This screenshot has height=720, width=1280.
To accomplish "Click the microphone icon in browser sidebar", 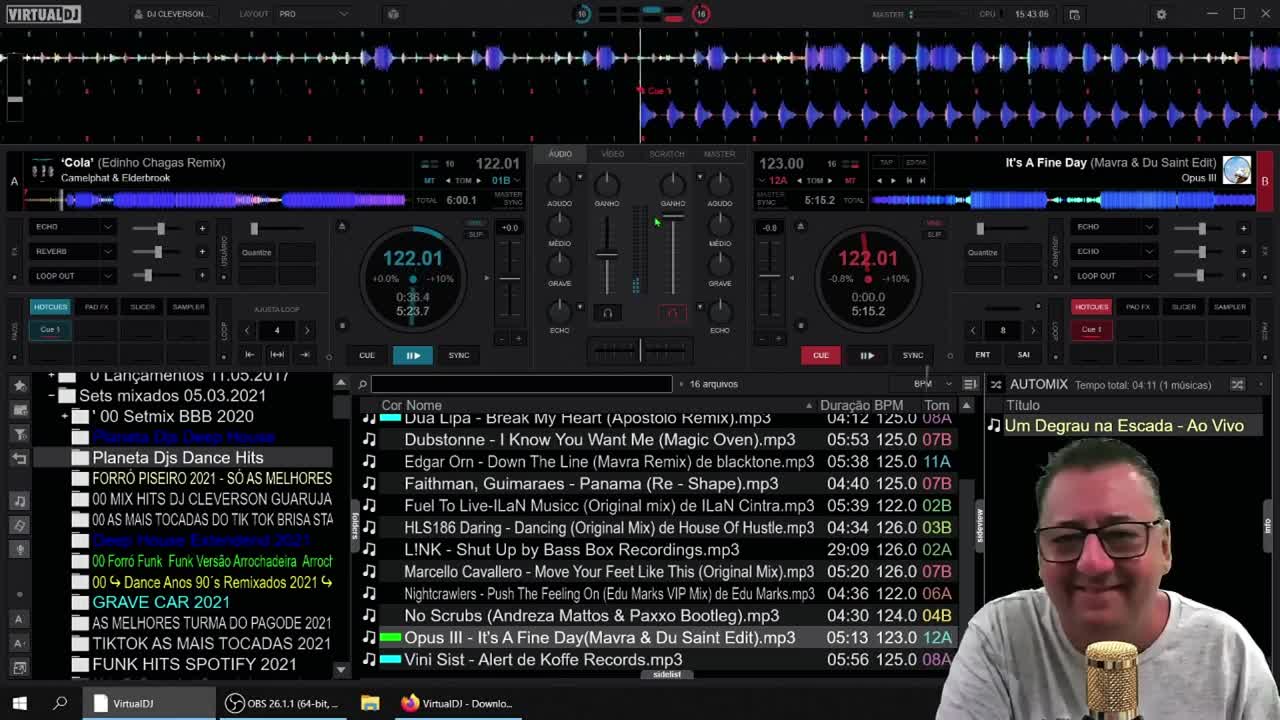I will (x=19, y=548).
